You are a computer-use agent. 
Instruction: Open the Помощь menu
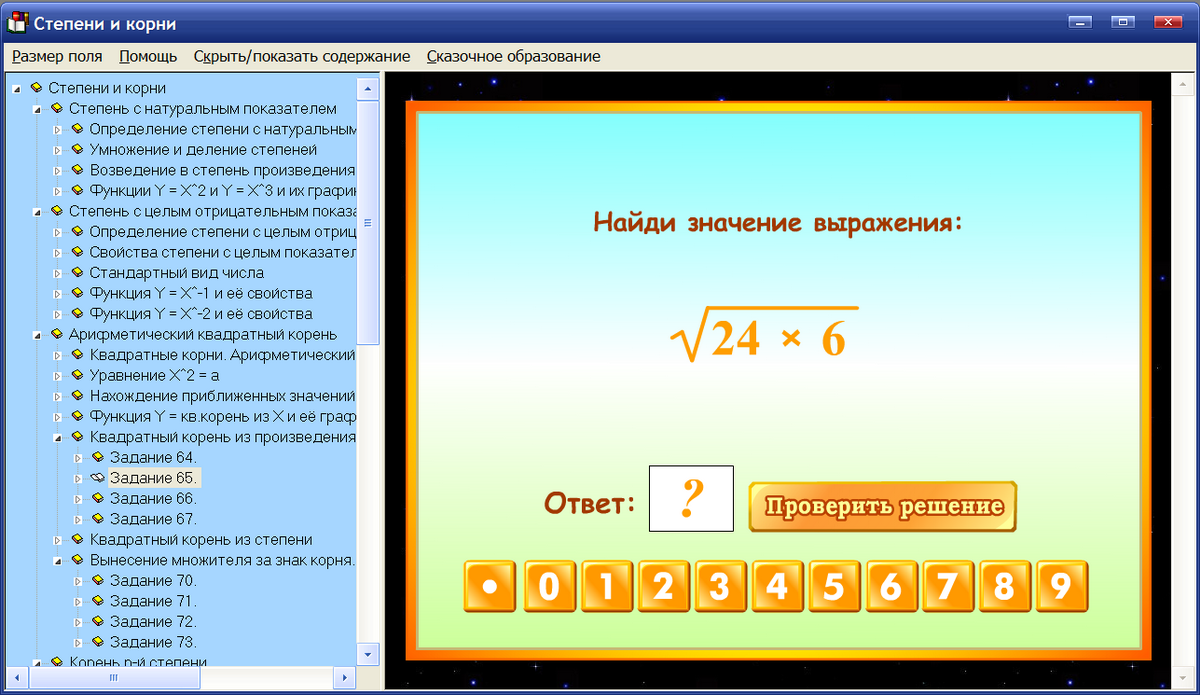click(147, 56)
